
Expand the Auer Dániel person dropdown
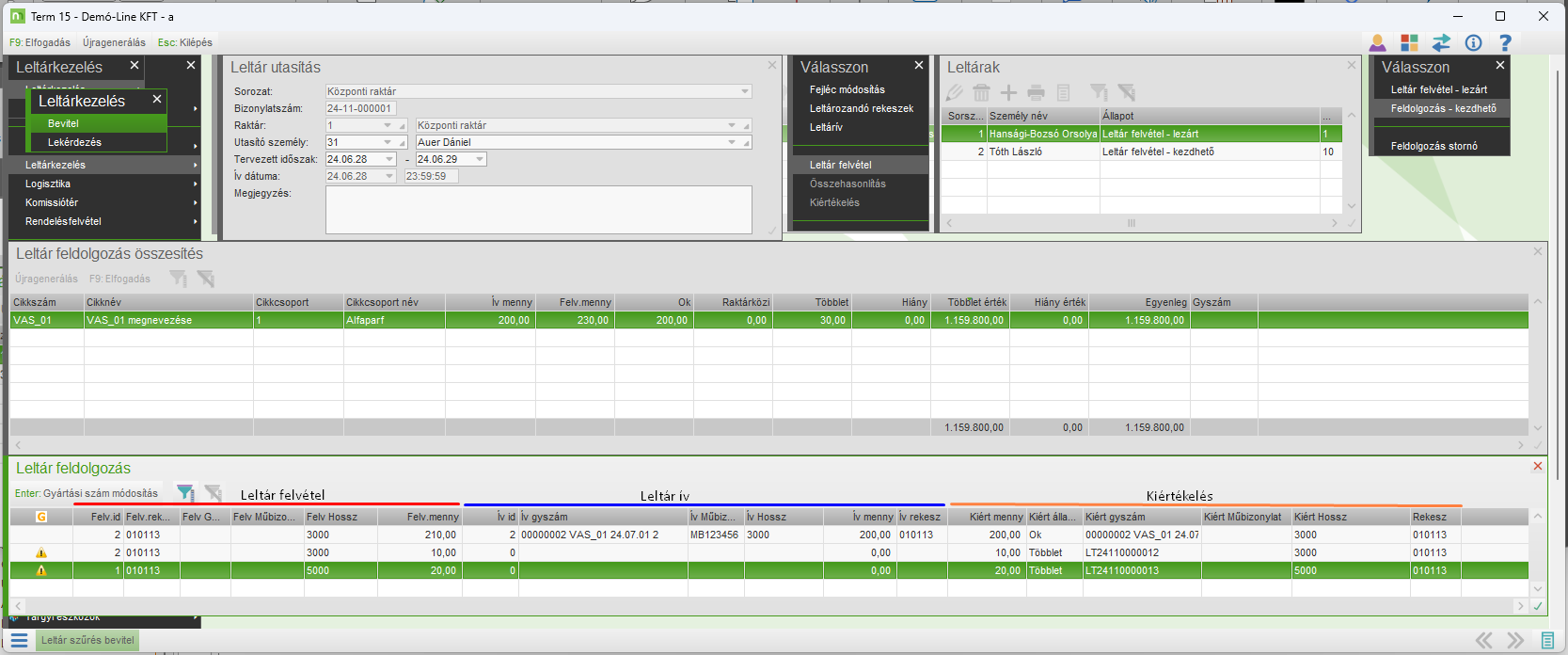coord(732,143)
